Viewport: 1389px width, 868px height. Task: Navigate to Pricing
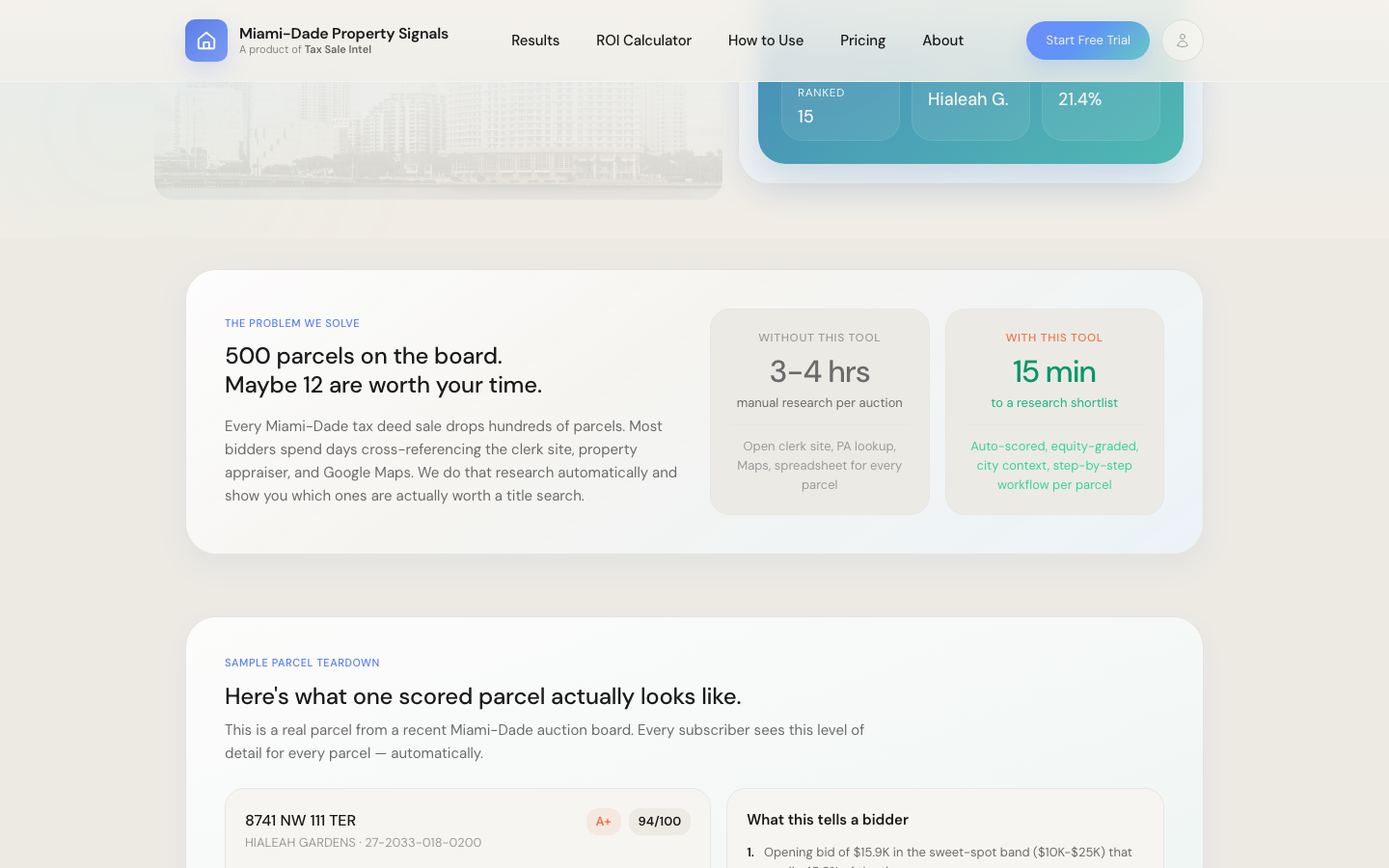[862, 41]
